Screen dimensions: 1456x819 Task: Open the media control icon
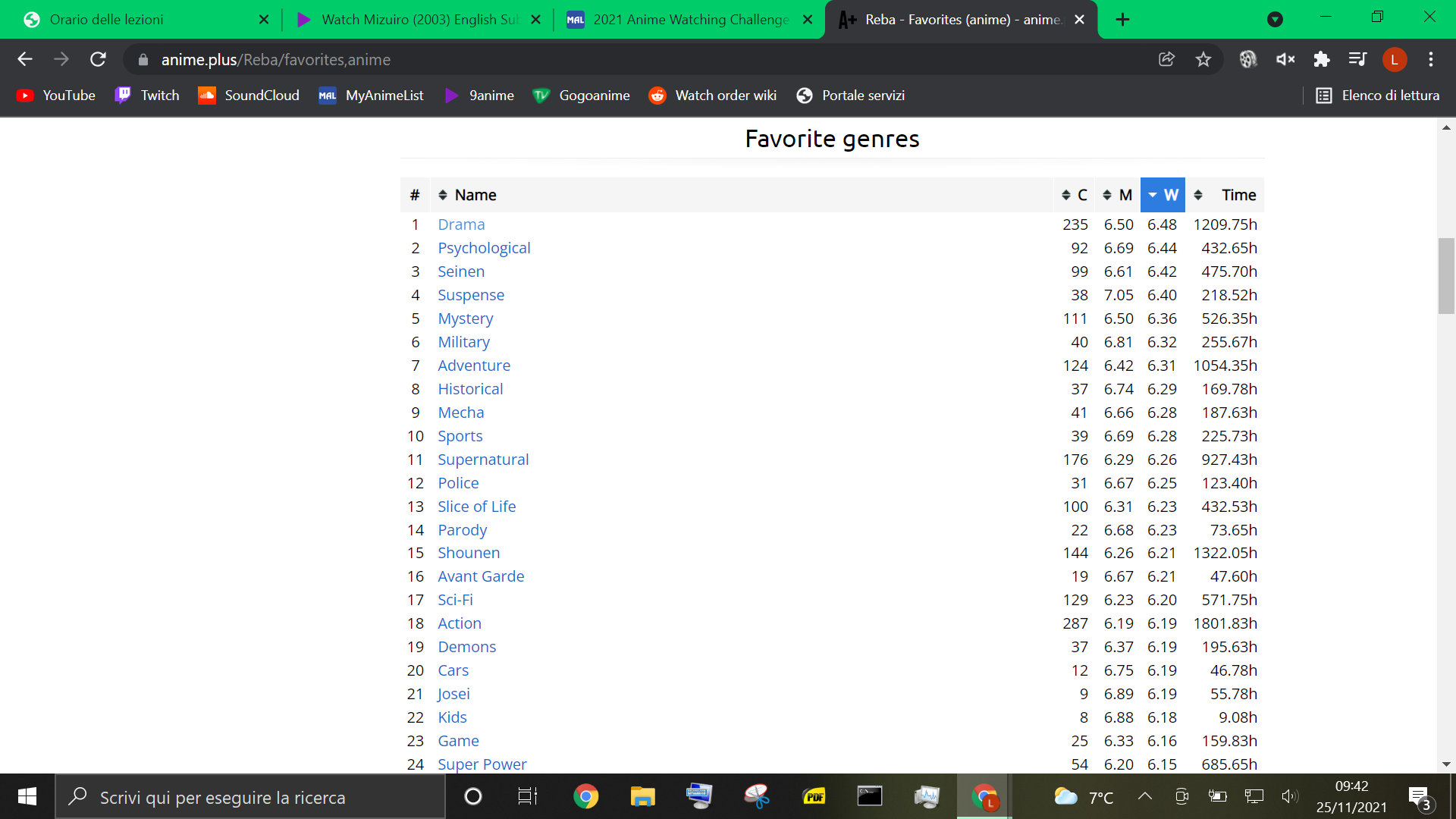[1357, 59]
